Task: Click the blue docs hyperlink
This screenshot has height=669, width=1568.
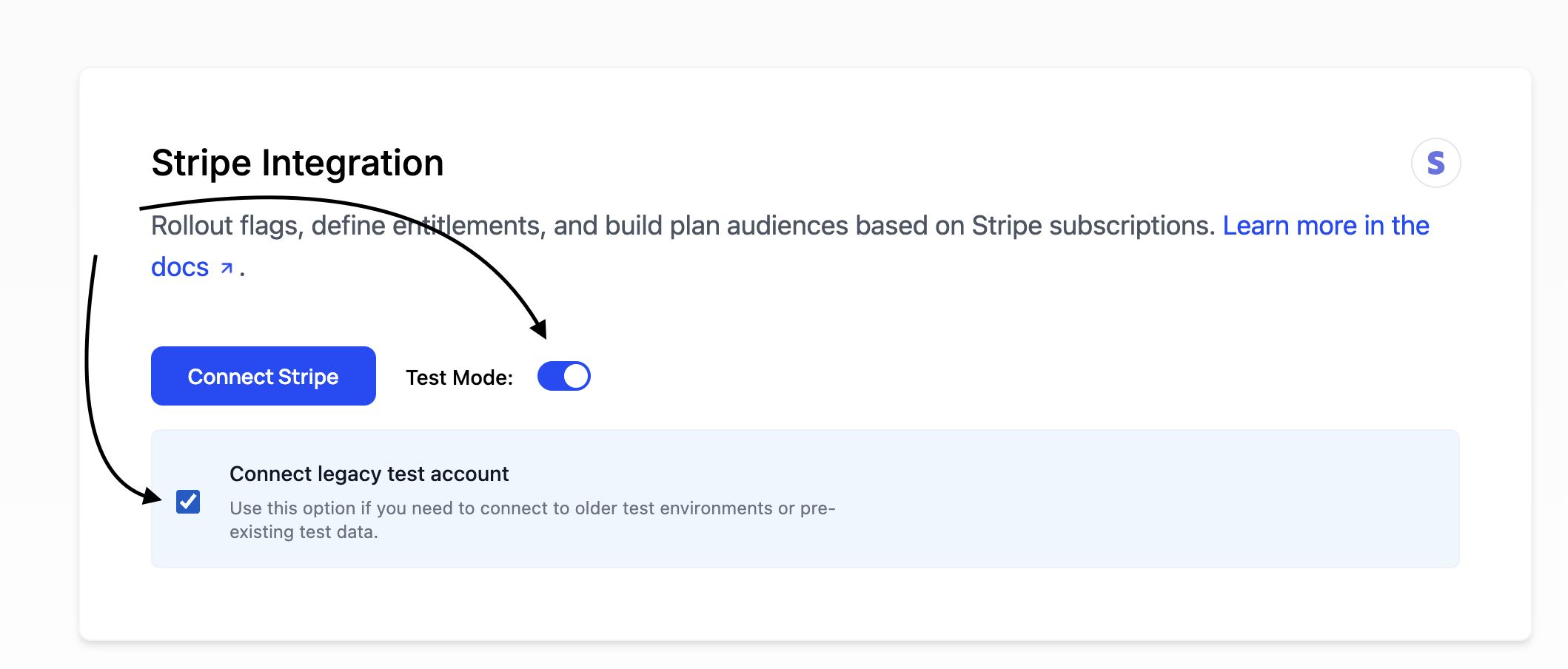Action: pos(180,267)
